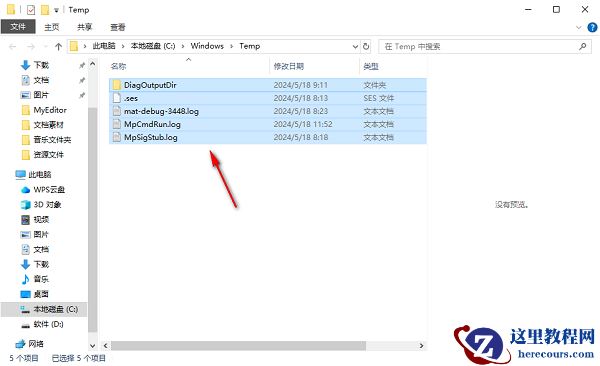The height and width of the screenshot is (366, 600).
Task: Open the 音乐文件夹 folder in sidebar
Action: (52, 140)
